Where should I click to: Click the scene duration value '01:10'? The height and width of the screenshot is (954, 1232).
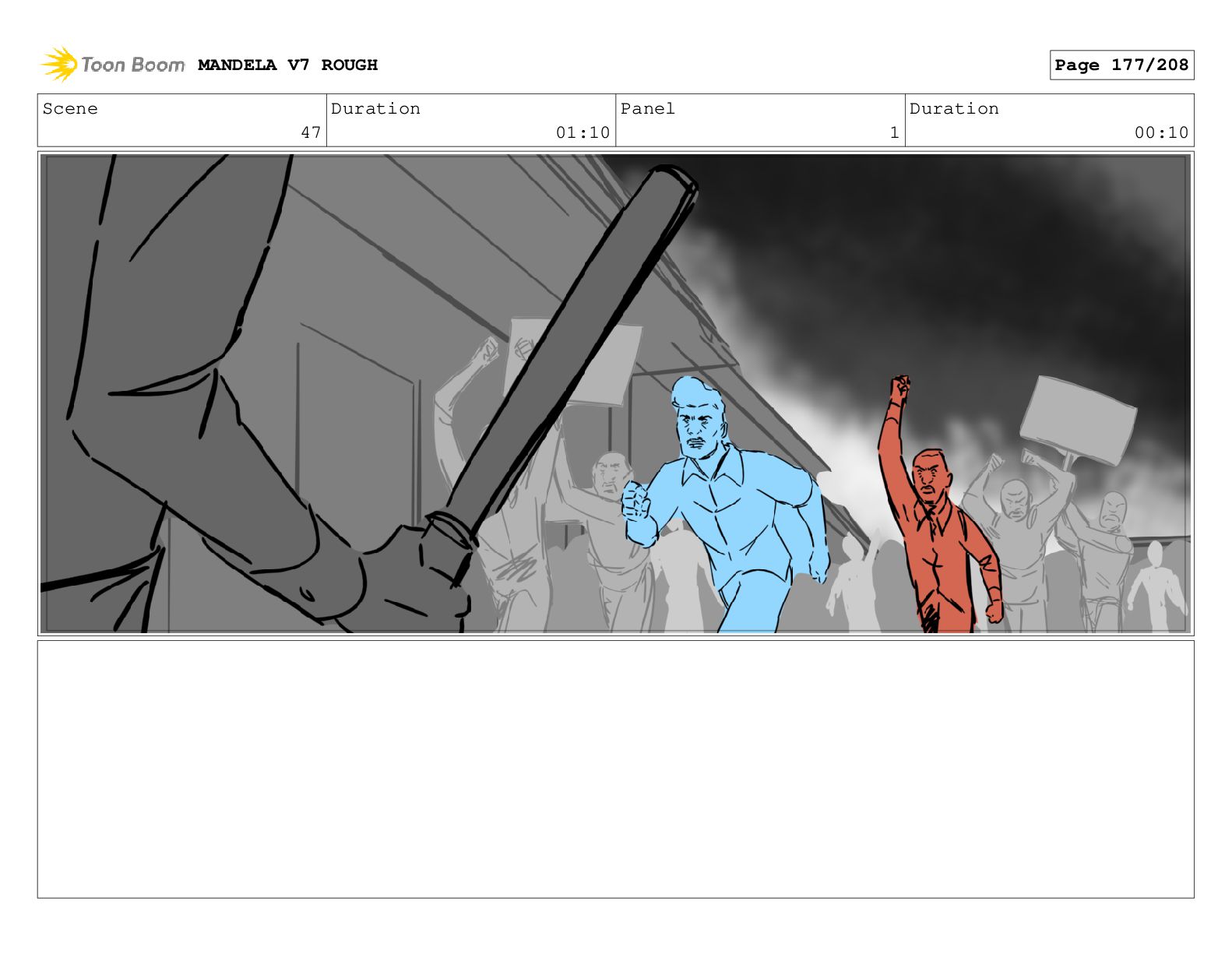583,132
